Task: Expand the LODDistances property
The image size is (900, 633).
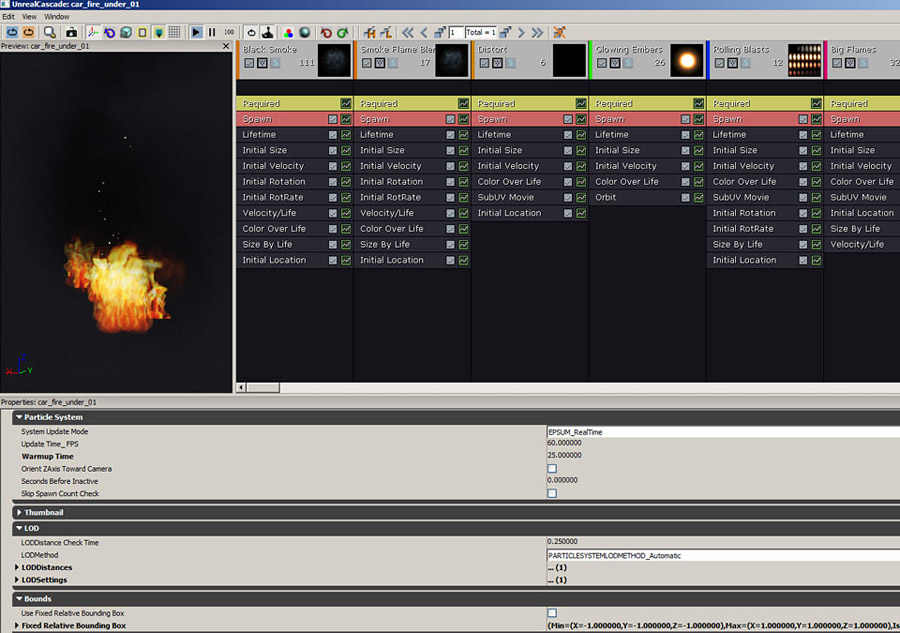Action: [x=17, y=567]
